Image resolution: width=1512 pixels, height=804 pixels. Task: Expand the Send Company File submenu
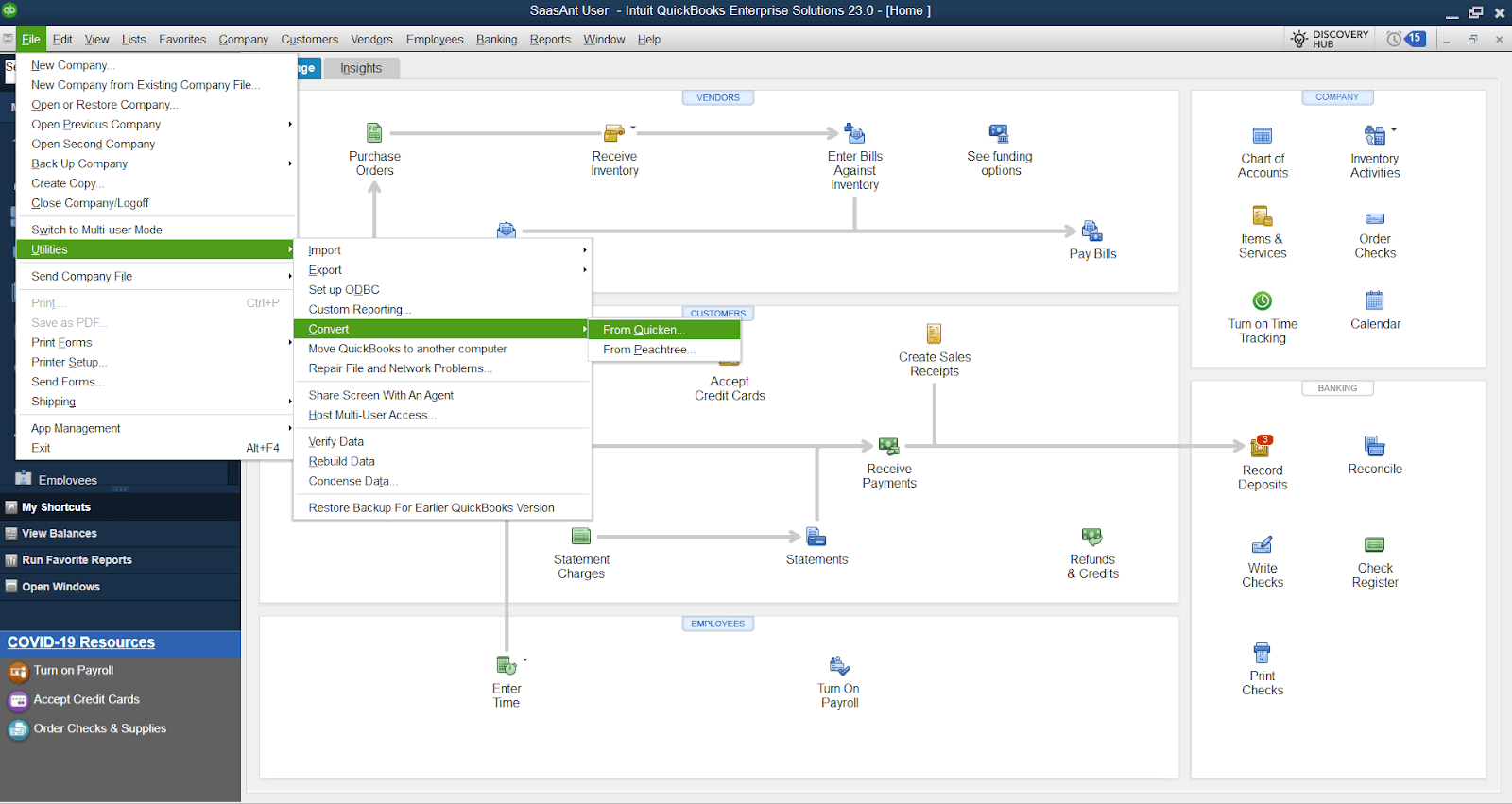[x=156, y=277]
